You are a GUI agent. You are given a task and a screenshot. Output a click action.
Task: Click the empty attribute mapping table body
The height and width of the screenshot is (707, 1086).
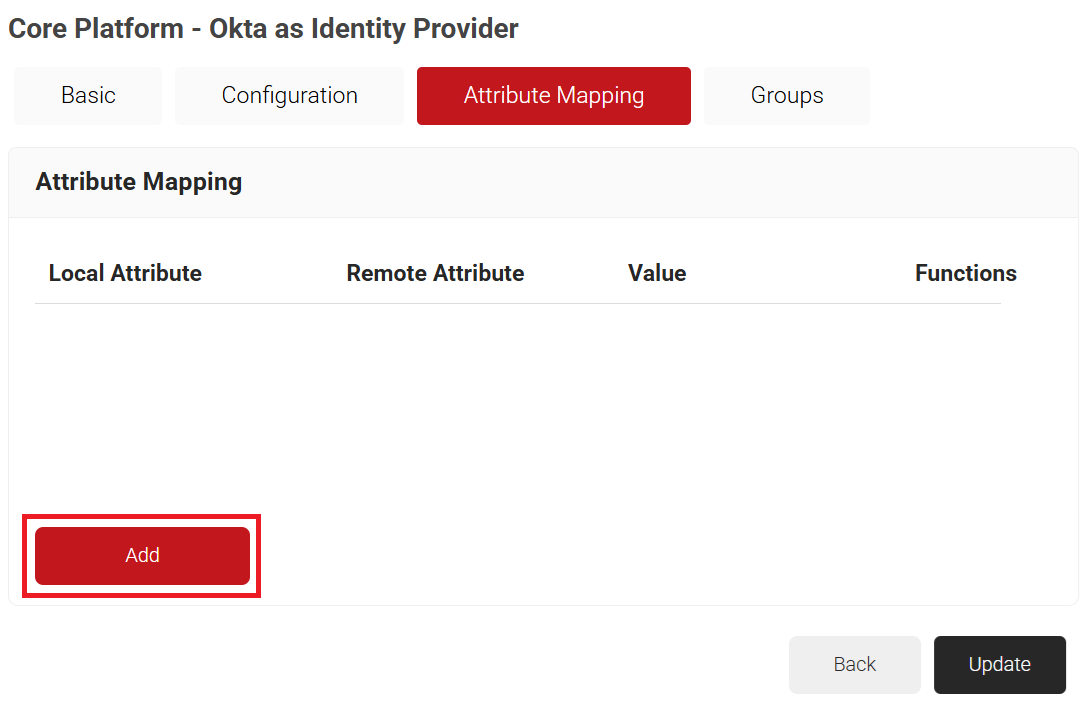(518, 400)
